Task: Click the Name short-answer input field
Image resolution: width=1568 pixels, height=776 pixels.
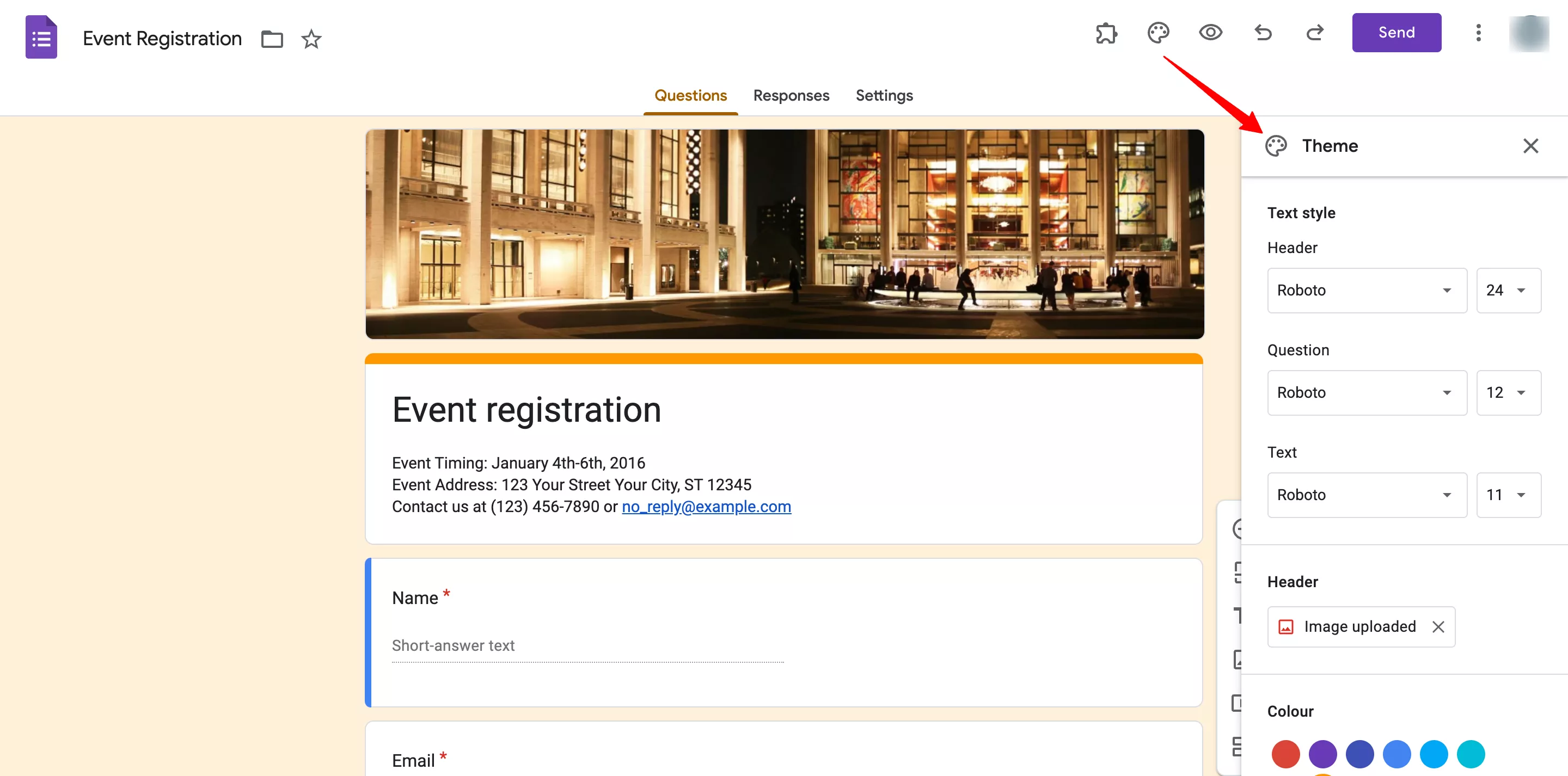Action: (x=589, y=644)
